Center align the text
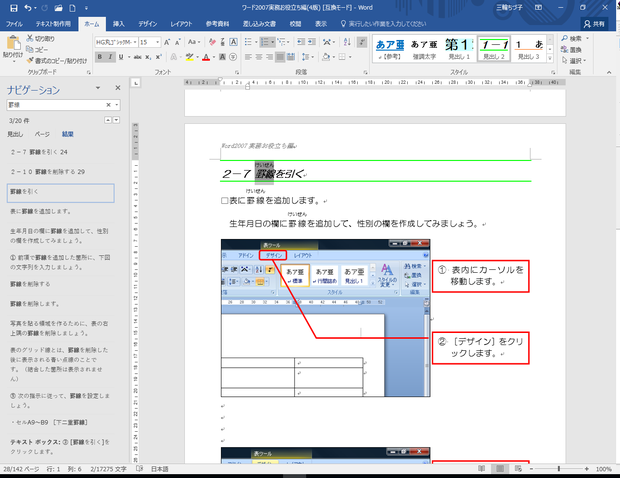Viewport: 620px width, 478px height. pyautogui.click(x=259, y=57)
